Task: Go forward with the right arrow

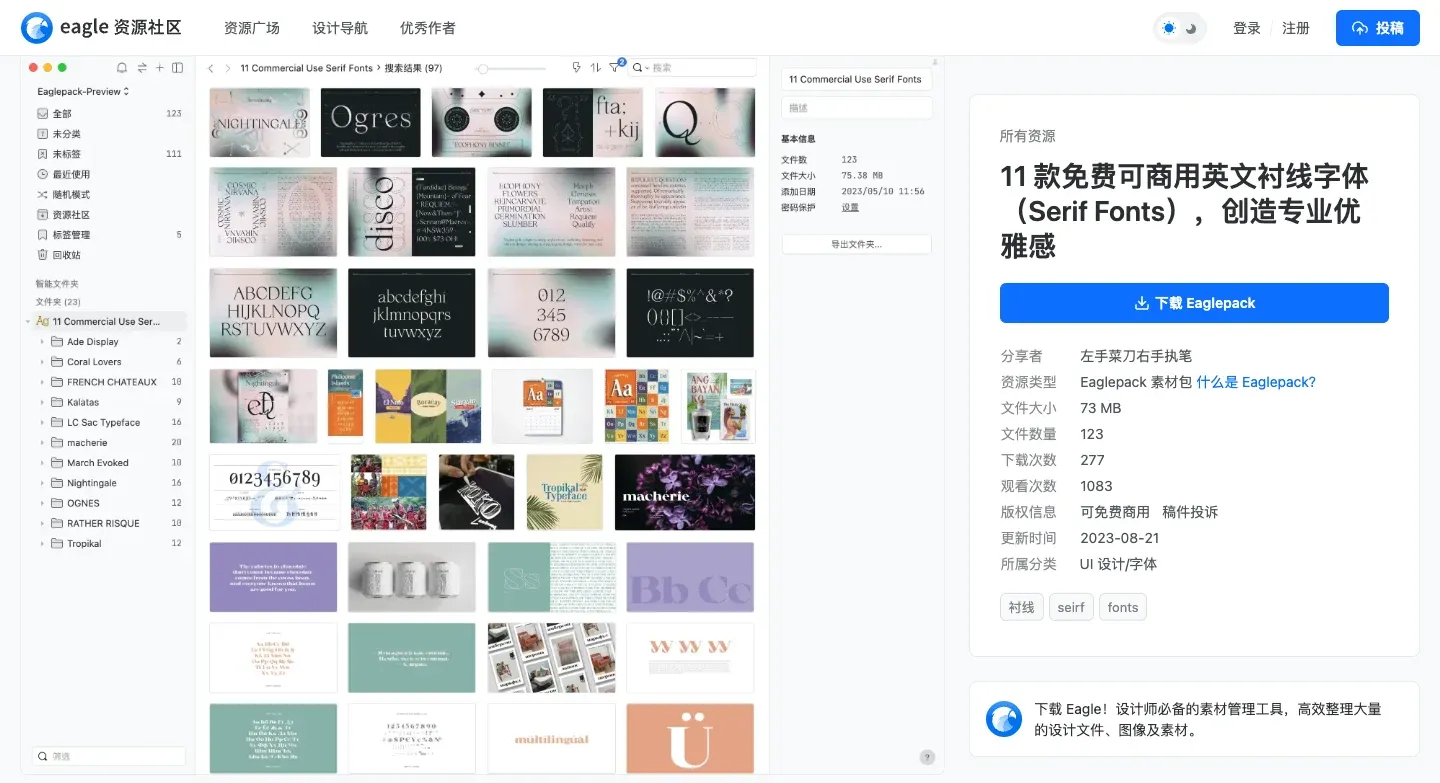Action: click(228, 69)
